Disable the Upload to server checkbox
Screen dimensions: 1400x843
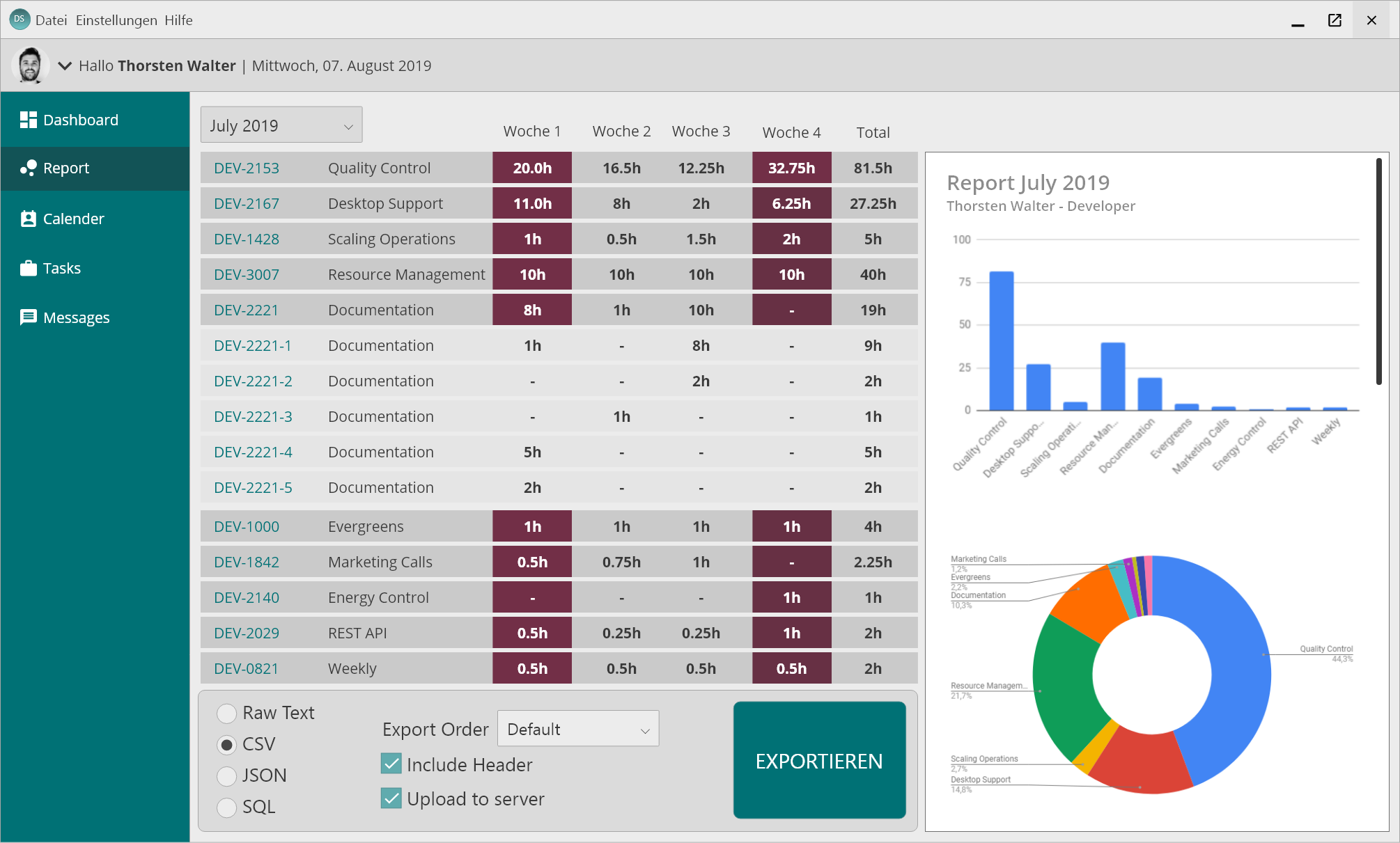pos(391,798)
